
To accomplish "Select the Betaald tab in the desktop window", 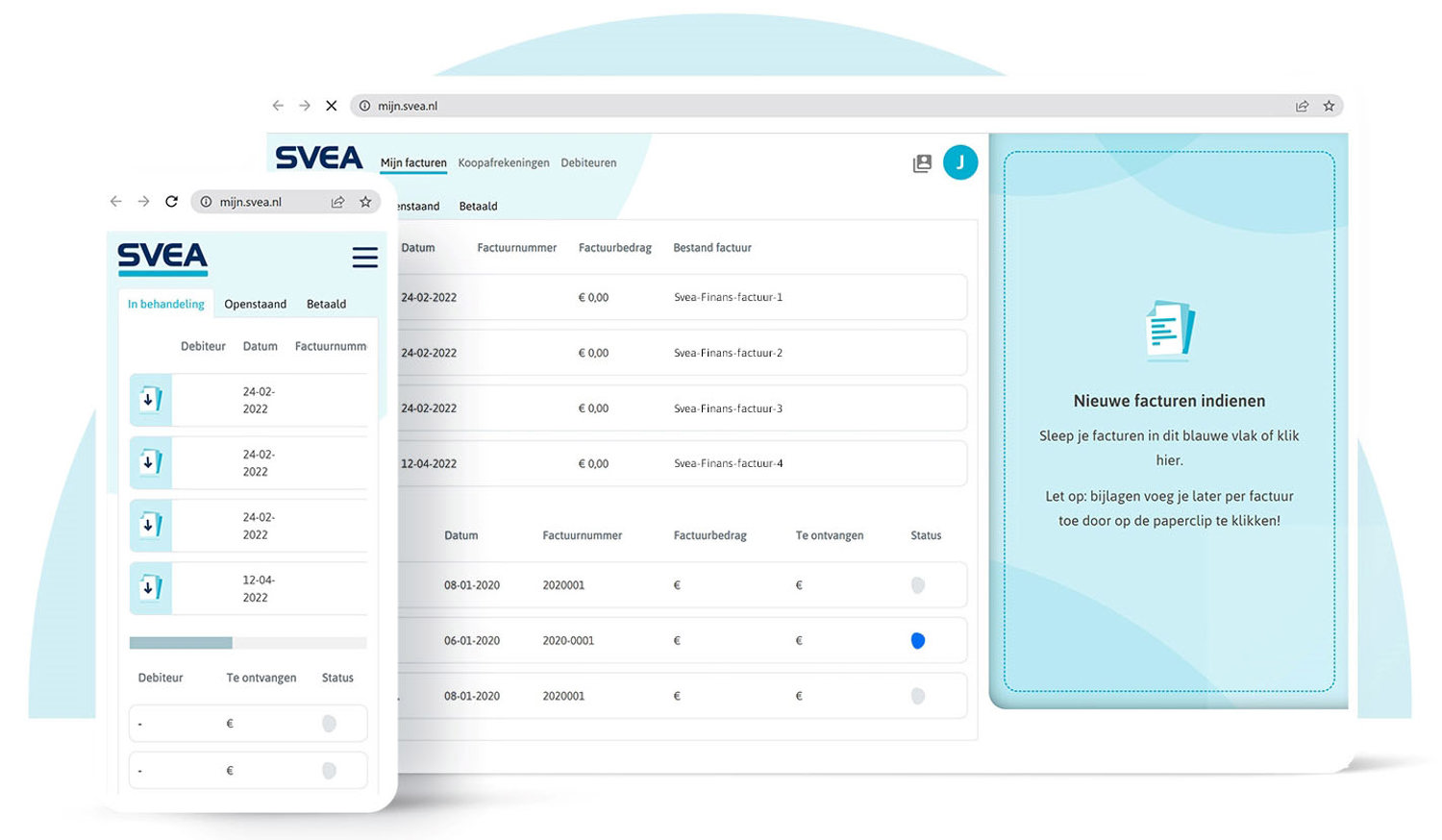I will [x=478, y=207].
